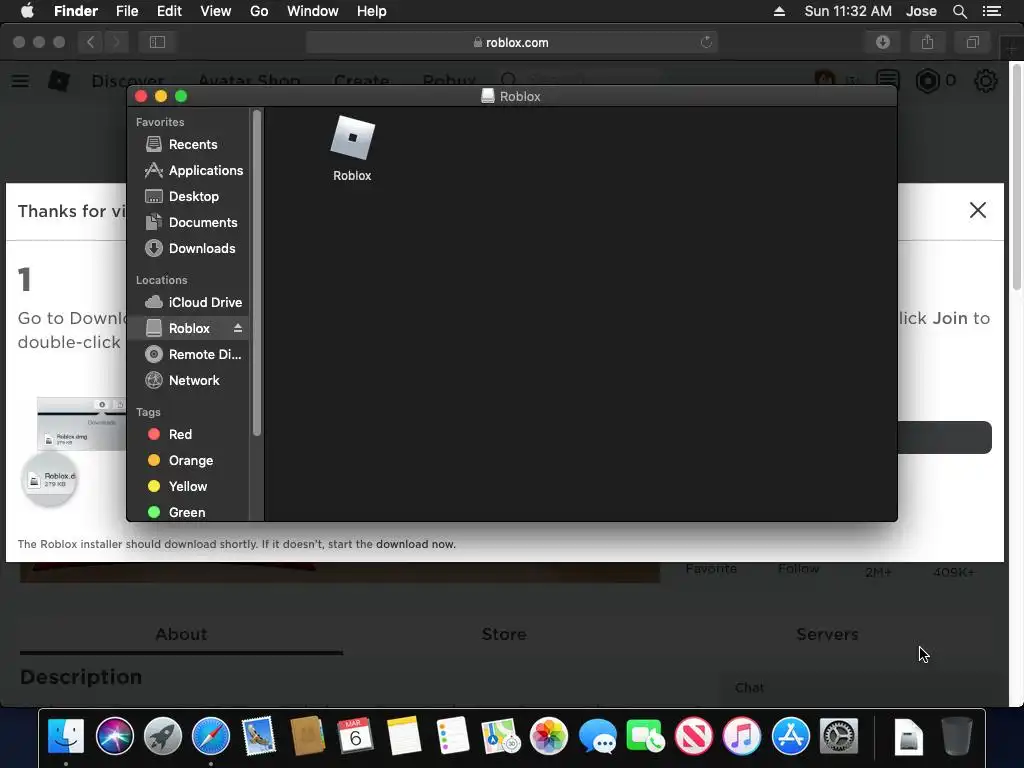
Task: Open Robux balance icon on website
Action: 927,81
